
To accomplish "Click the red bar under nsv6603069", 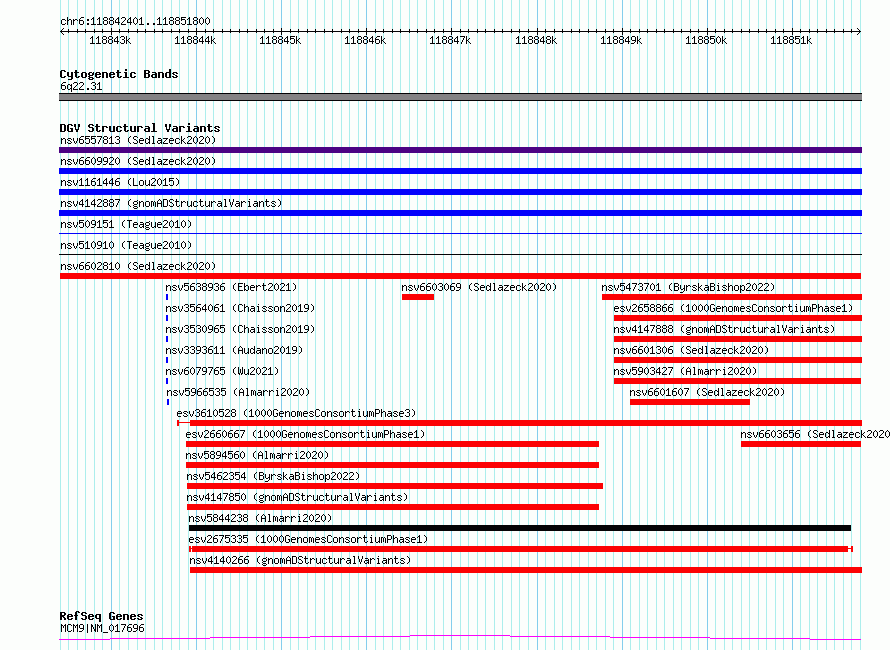I will [x=418, y=297].
